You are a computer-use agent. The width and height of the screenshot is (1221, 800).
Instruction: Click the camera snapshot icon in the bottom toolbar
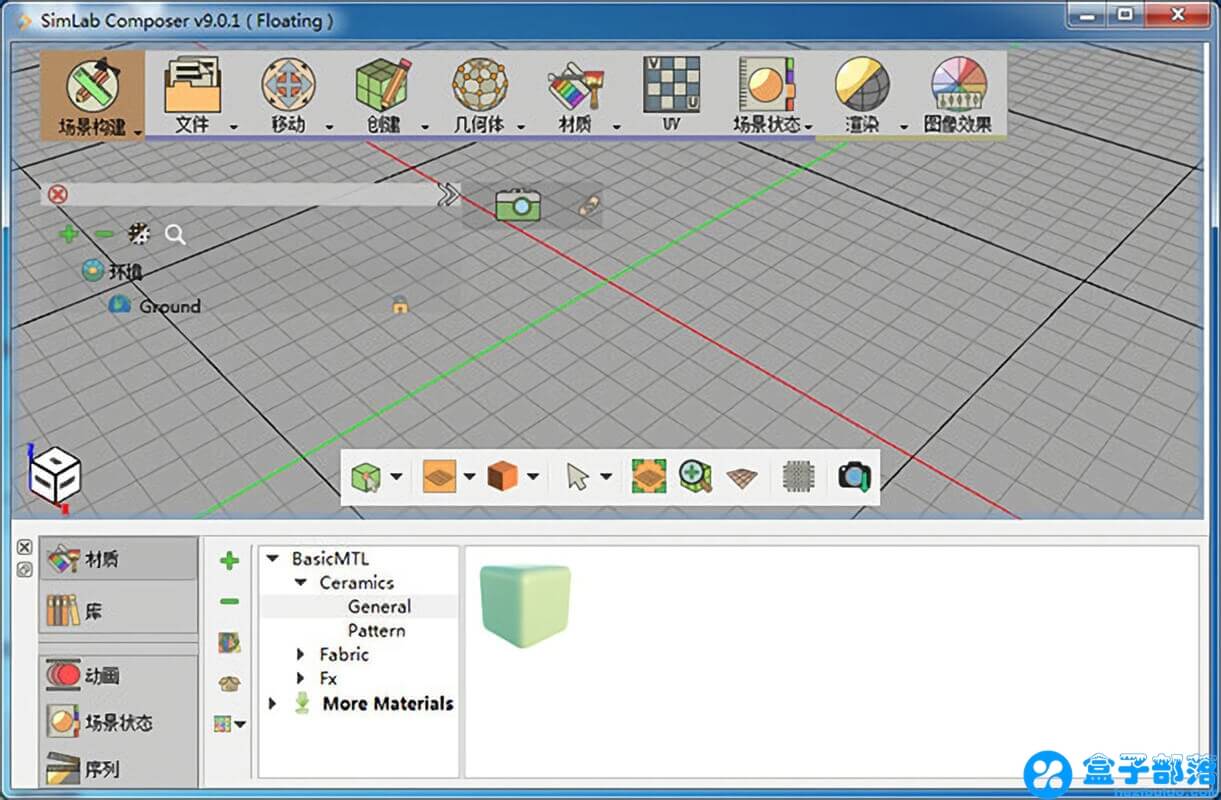(854, 476)
